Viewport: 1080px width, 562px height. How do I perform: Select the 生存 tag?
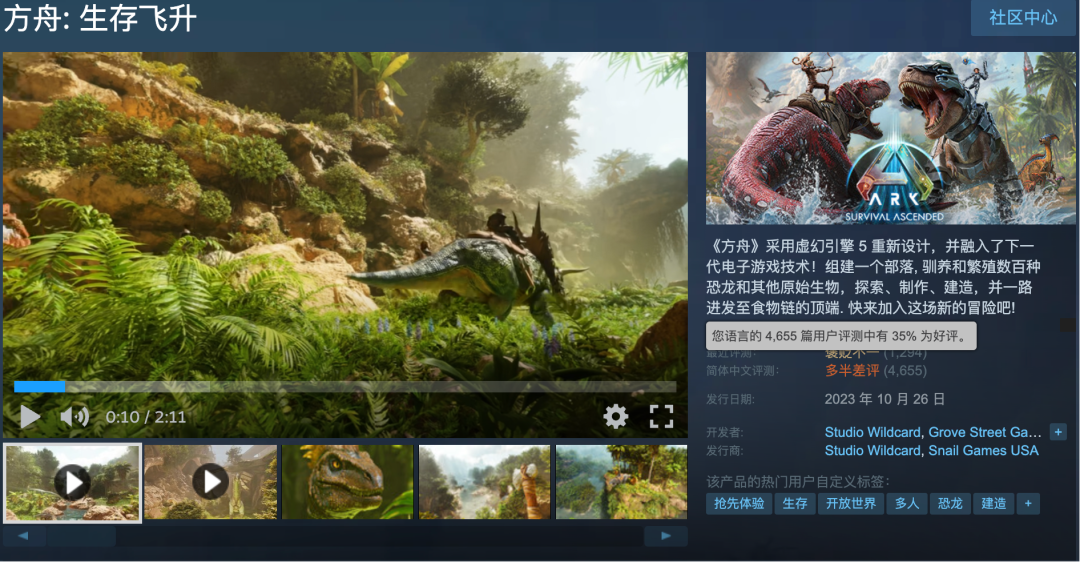tap(795, 503)
